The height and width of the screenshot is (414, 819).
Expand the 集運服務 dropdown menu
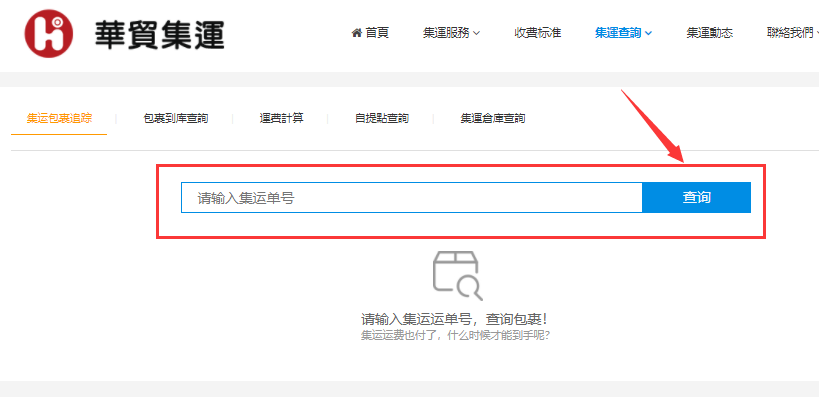point(451,33)
